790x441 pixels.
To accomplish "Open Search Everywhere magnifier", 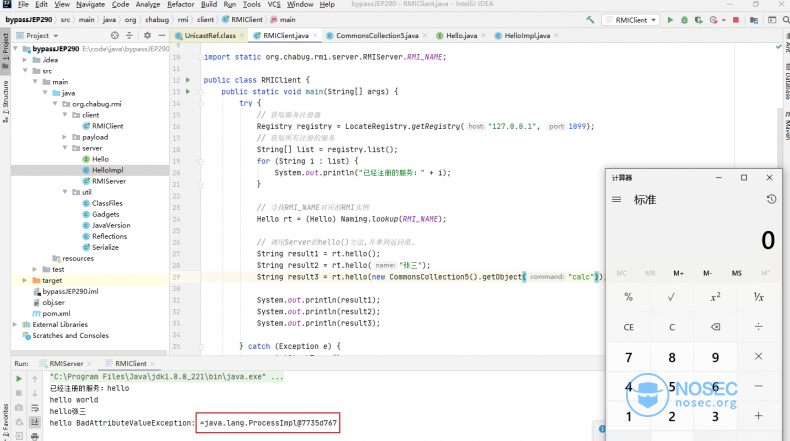I will (x=786, y=20).
